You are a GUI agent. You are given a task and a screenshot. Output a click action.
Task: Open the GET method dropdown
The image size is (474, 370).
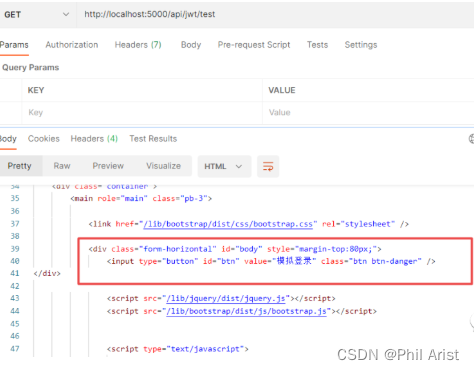point(37,15)
